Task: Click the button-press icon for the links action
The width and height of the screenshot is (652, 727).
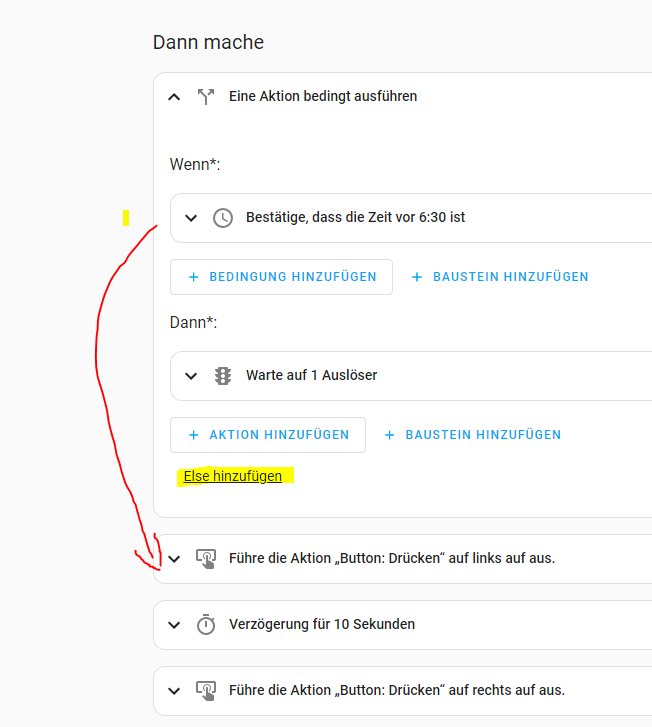Action: [206, 559]
